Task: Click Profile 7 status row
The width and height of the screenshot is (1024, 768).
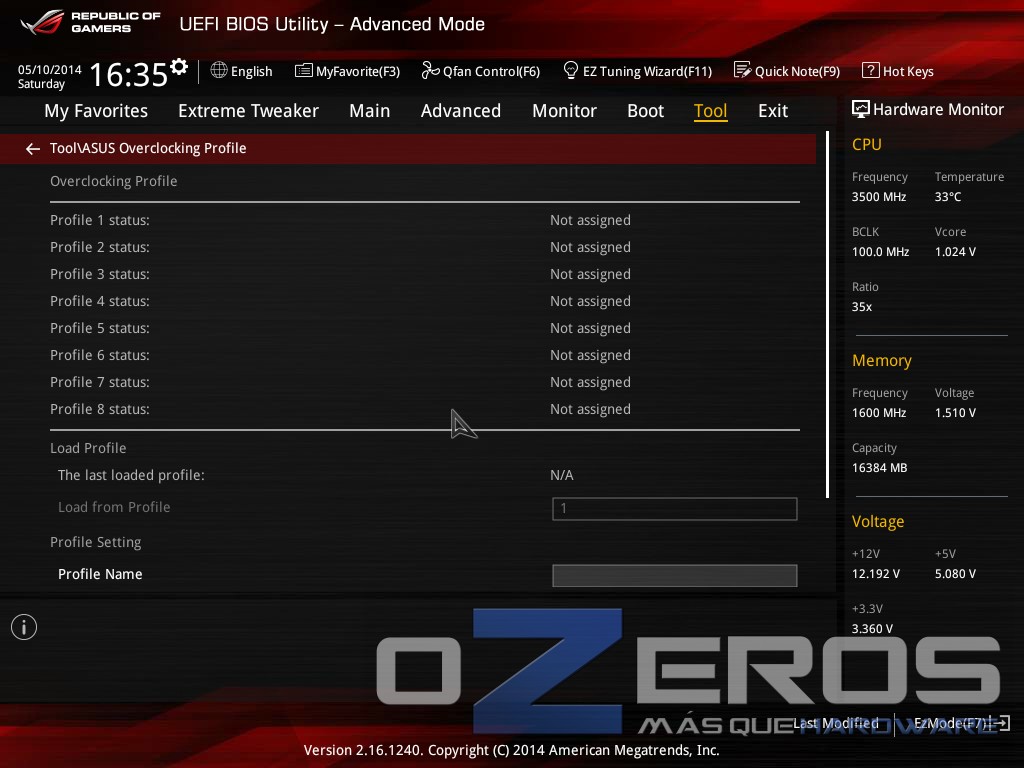Action: (425, 382)
